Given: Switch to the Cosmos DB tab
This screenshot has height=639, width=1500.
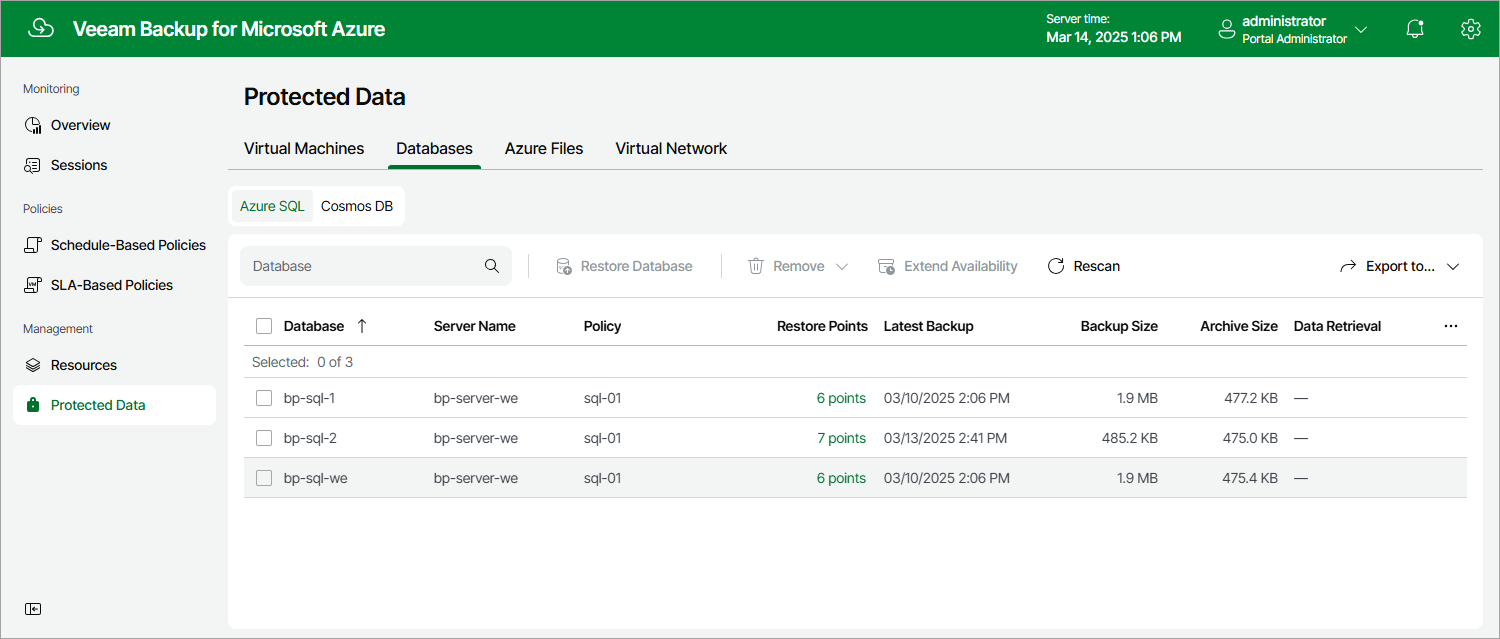Looking at the screenshot, I should (x=357, y=206).
